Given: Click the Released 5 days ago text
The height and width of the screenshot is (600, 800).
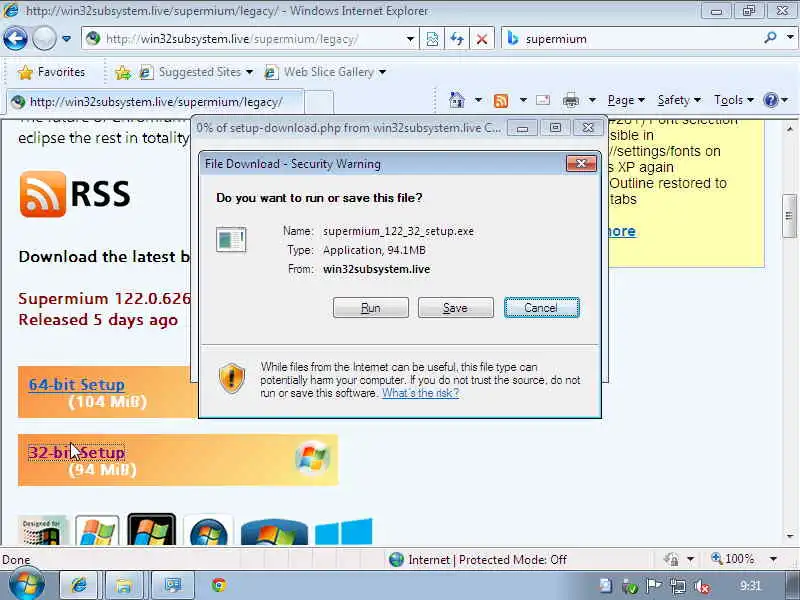Looking at the screenshot, I should point(98,320).
